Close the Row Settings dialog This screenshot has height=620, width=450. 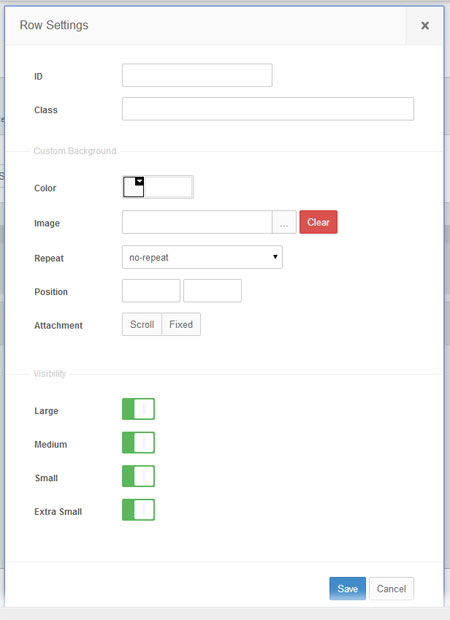tap(425, 26)
